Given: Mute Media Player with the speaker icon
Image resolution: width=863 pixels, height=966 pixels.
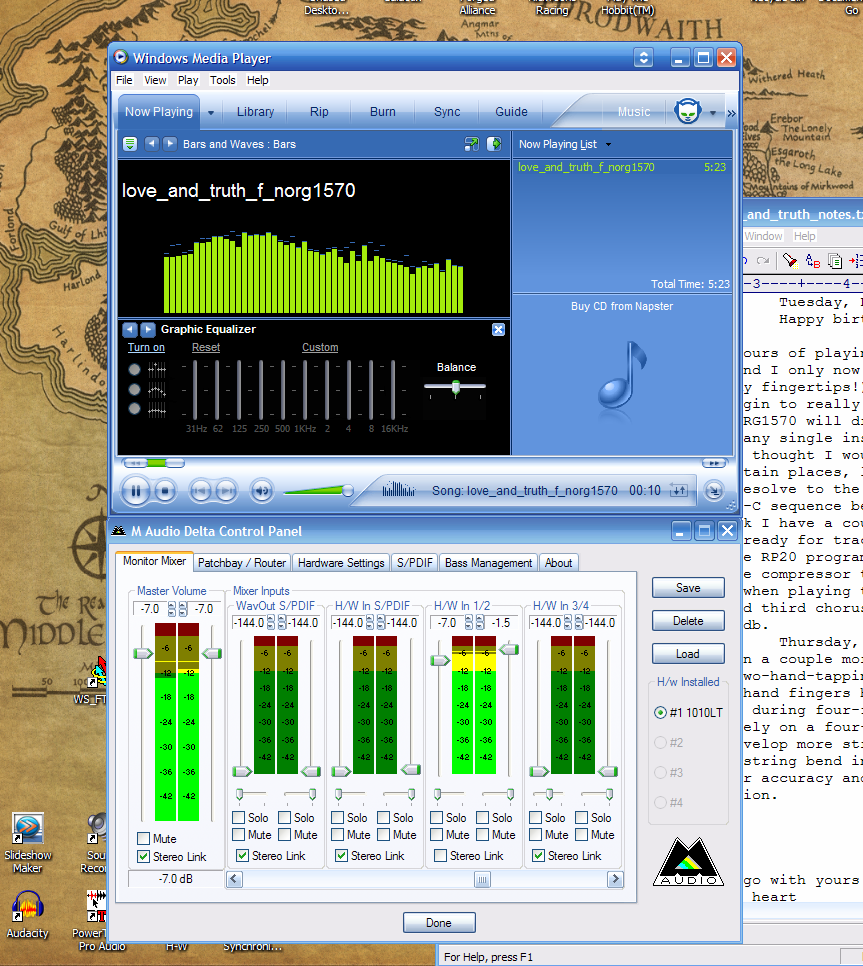Looking at the screenshot, I should [x=262, y=491].
